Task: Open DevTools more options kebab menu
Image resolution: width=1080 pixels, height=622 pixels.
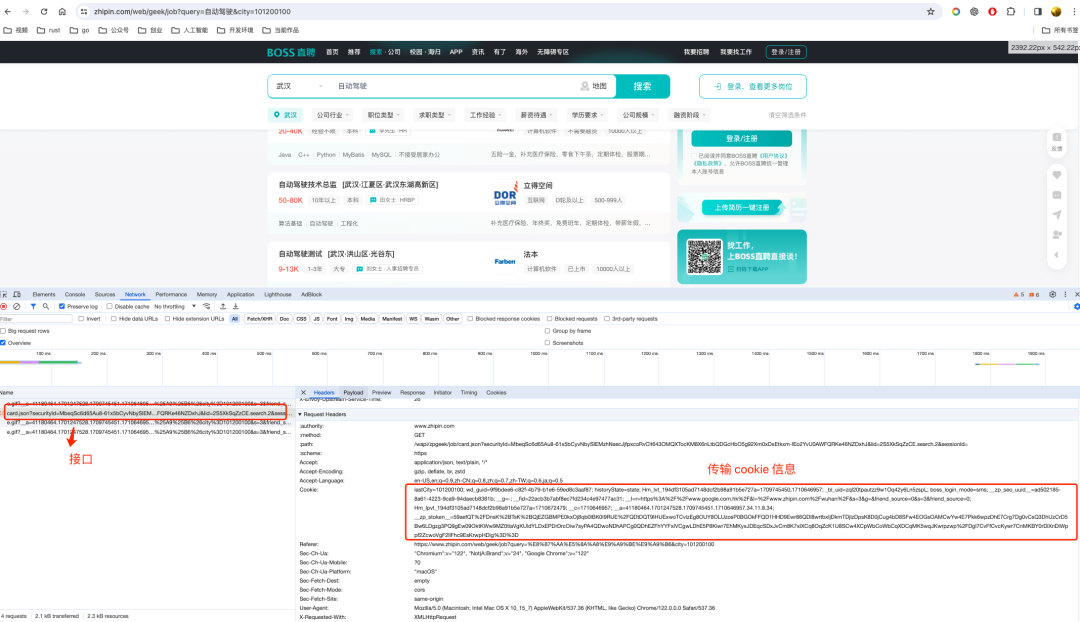Action: (x=1065, y=294)
